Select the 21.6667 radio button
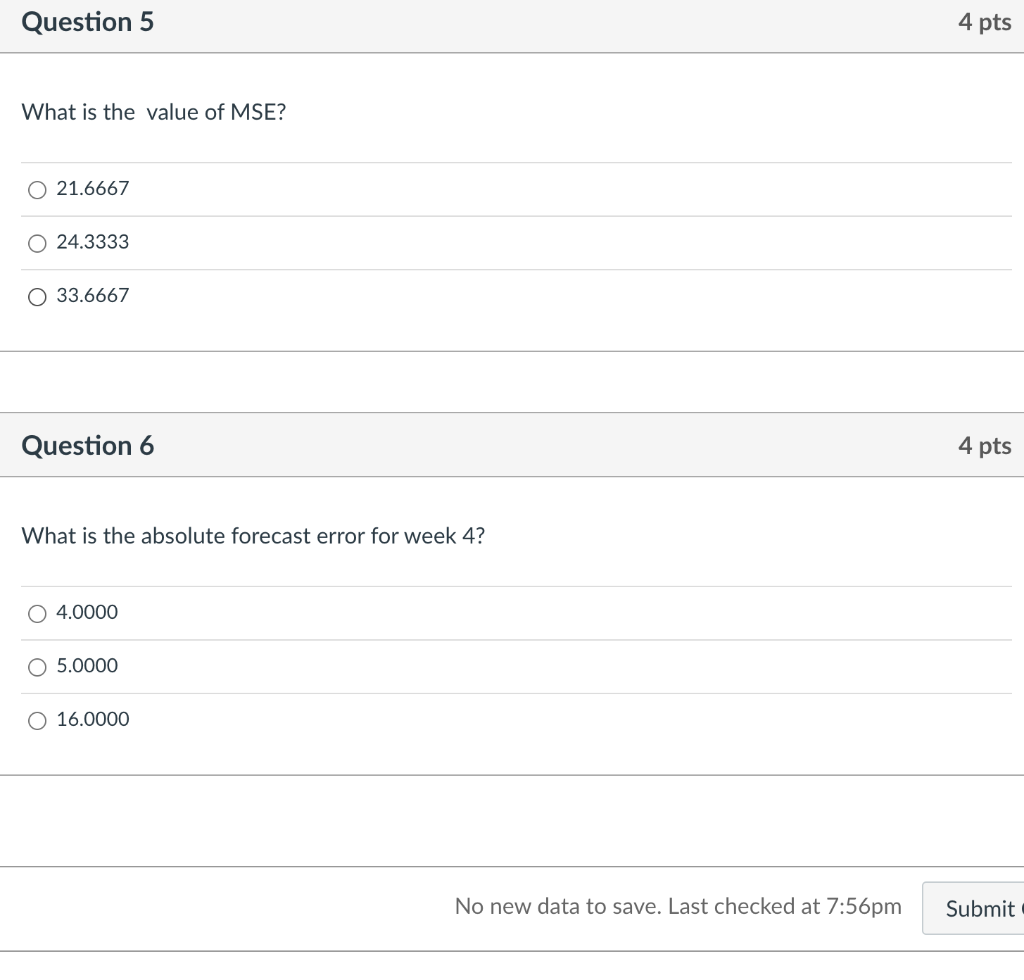The height and width of the screenshot is (980, 1024). [x=37, y=189]
